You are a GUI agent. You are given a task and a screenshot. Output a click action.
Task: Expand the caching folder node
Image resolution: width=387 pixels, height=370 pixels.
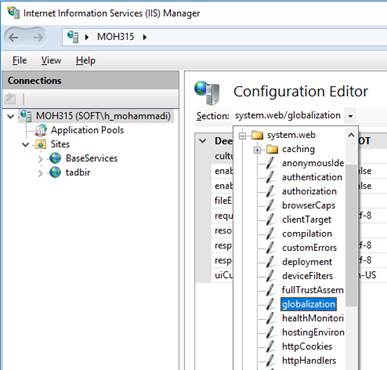pos(257,150)
